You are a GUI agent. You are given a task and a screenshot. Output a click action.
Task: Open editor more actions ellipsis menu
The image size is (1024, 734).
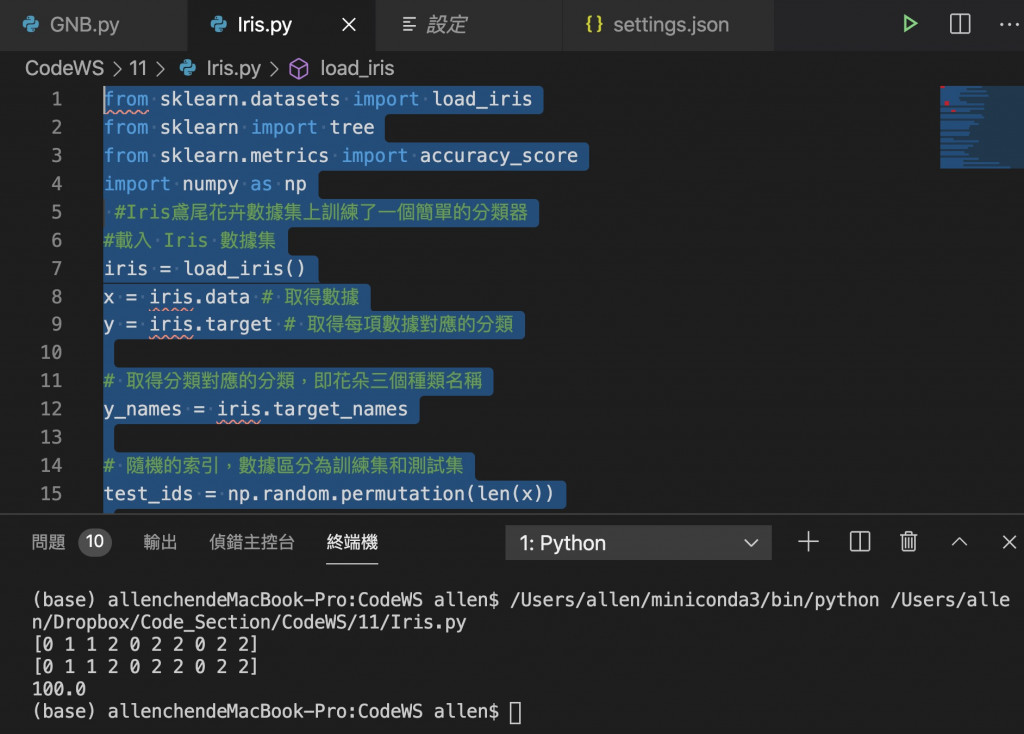[1009, 24]
